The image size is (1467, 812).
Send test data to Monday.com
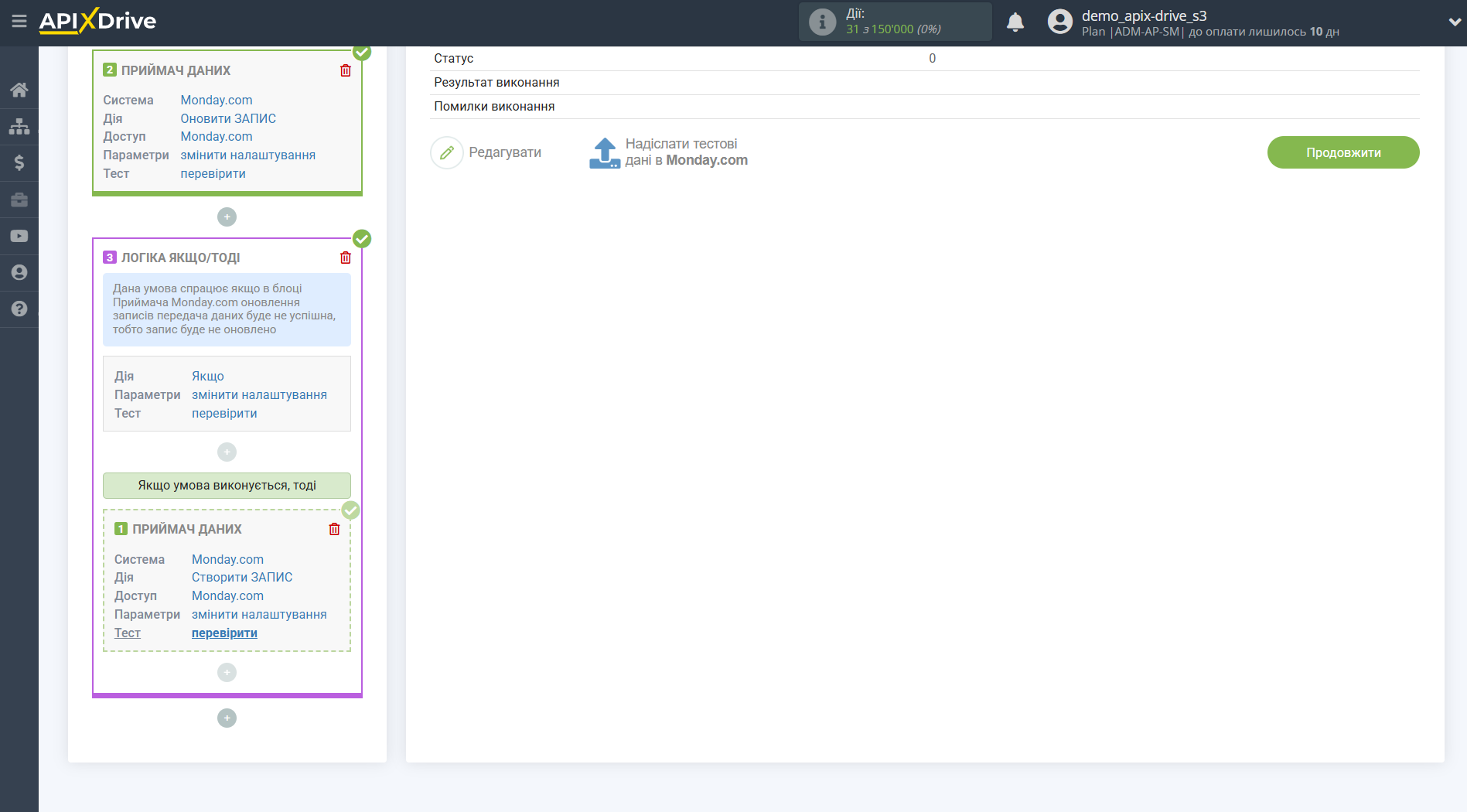click(x=686, y=152)
